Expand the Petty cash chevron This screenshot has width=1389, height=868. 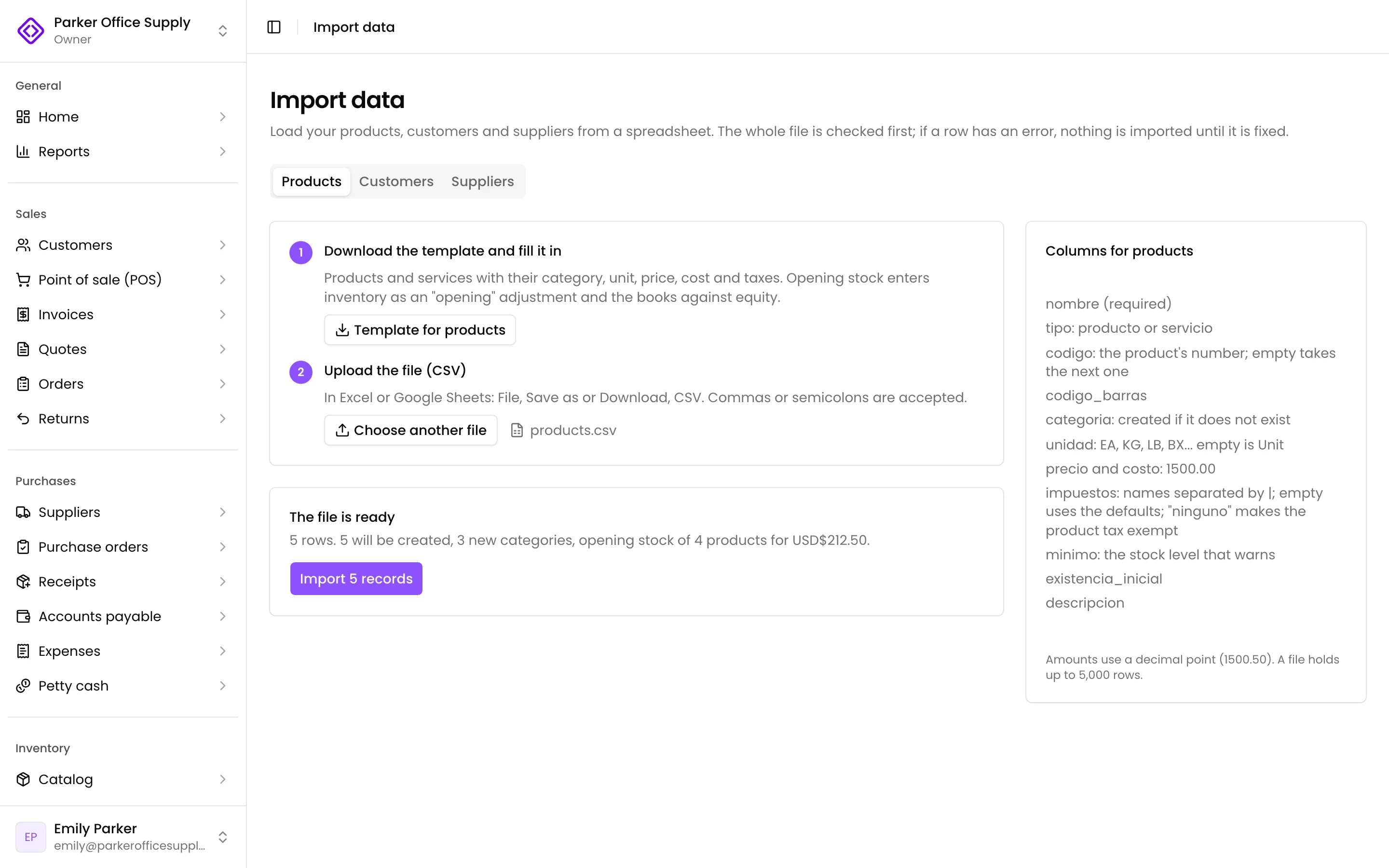(223, 686)
